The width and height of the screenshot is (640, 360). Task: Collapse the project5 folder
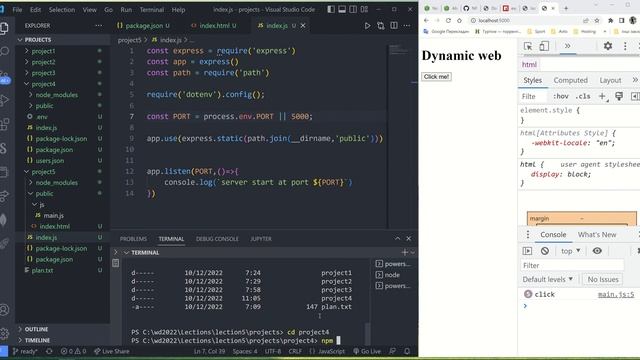[43, 172]
